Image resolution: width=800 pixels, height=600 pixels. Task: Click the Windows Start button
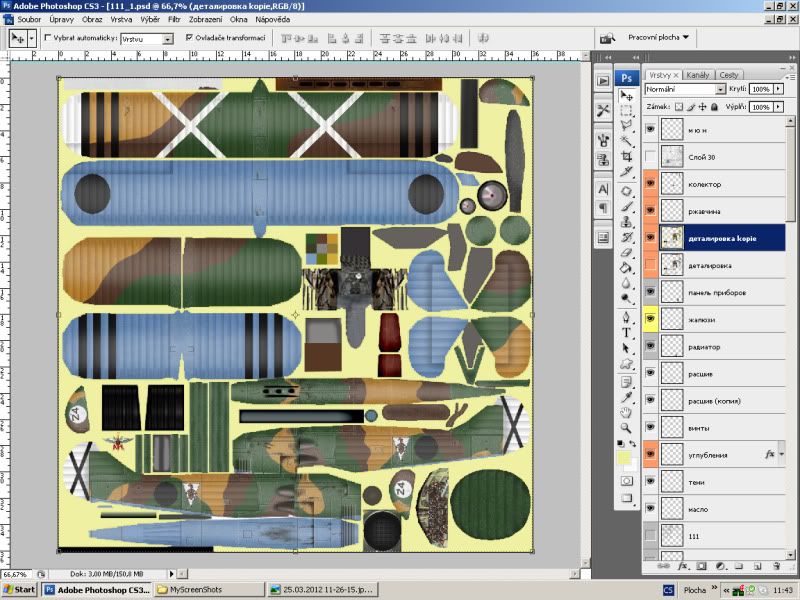pos(20,590)
